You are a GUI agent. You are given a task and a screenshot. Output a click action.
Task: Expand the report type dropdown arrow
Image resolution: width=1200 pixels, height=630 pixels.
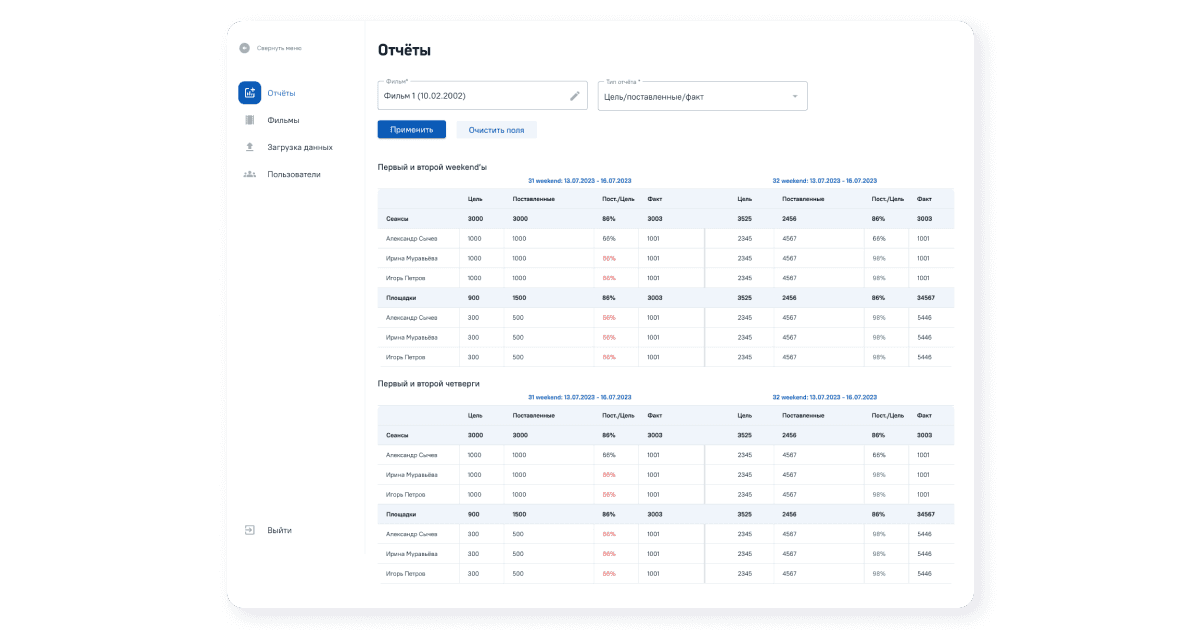coord(795,96)
